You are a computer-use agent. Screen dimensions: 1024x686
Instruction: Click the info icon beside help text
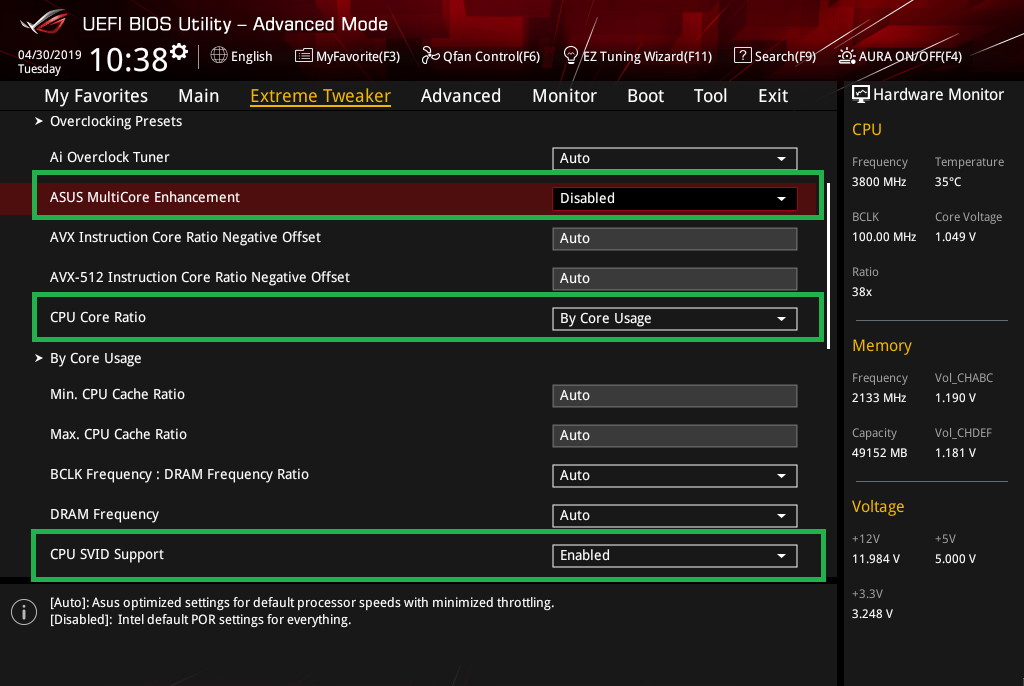(24, 612)
